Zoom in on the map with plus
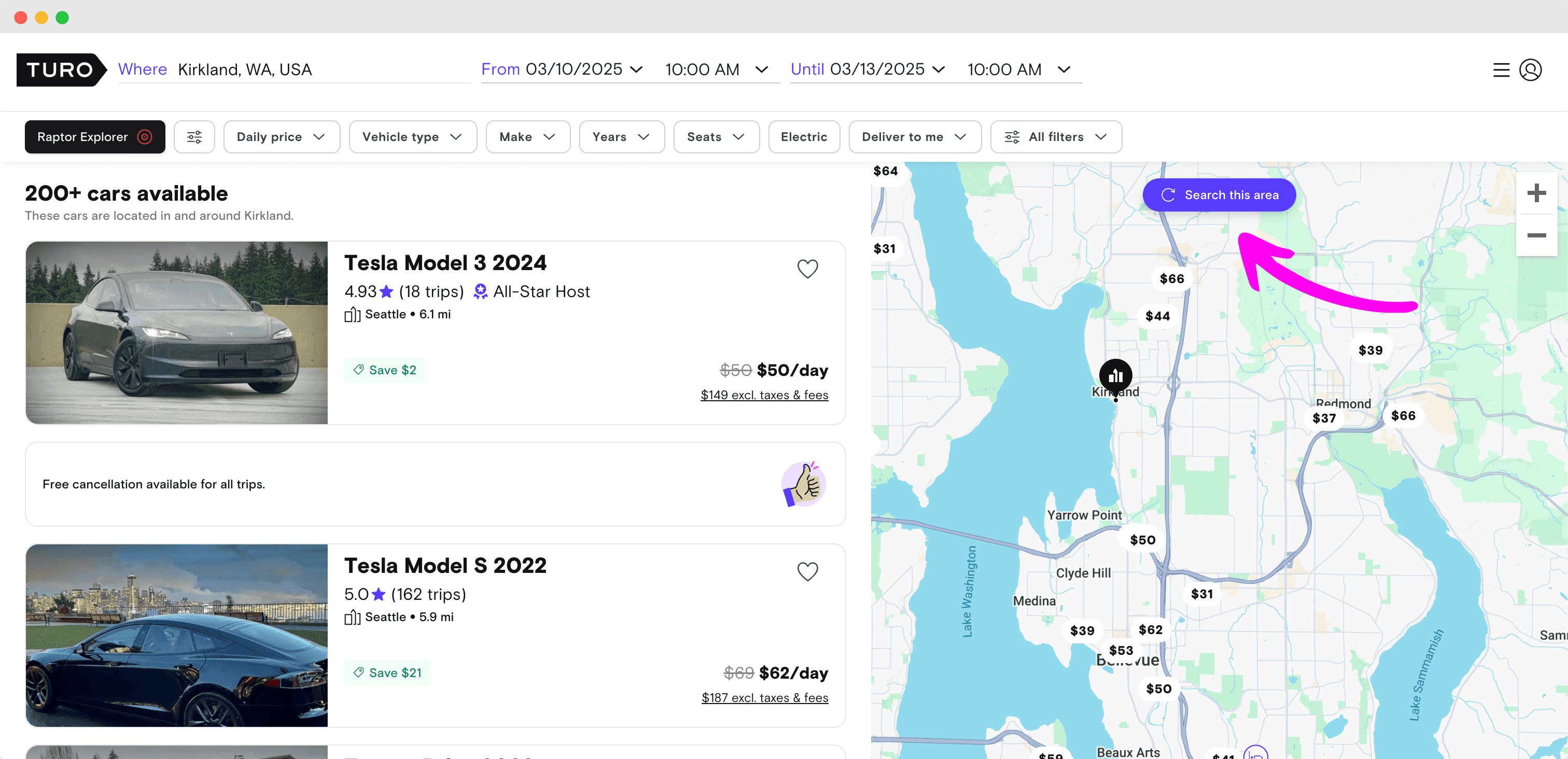The image size is (1568, 759). pyautogui.click(x=1536, y=193)
